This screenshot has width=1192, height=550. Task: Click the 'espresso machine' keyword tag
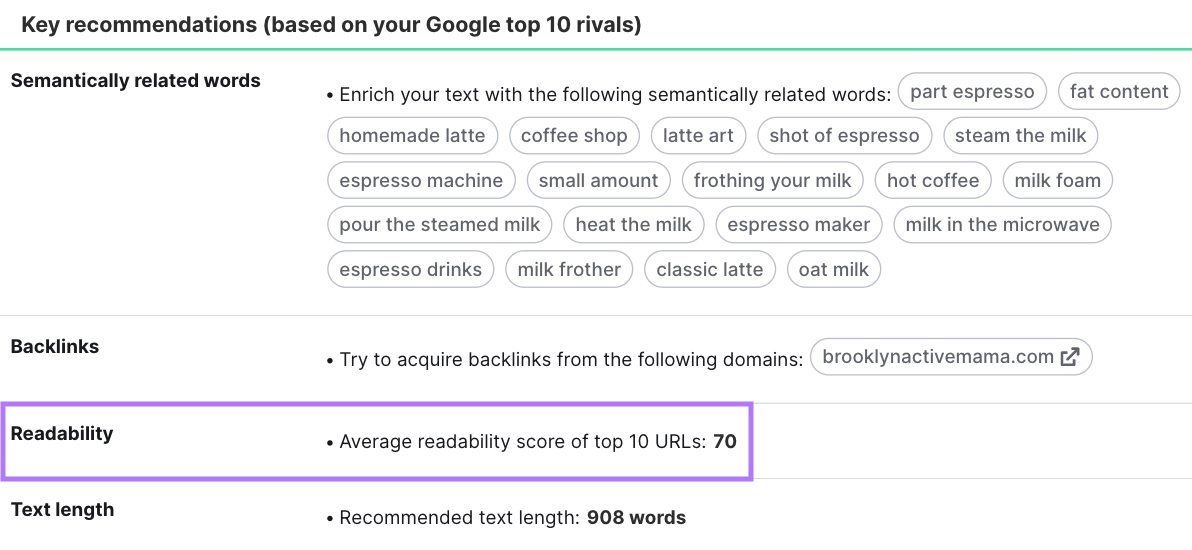pyautogui.click(x=421, y=181)
